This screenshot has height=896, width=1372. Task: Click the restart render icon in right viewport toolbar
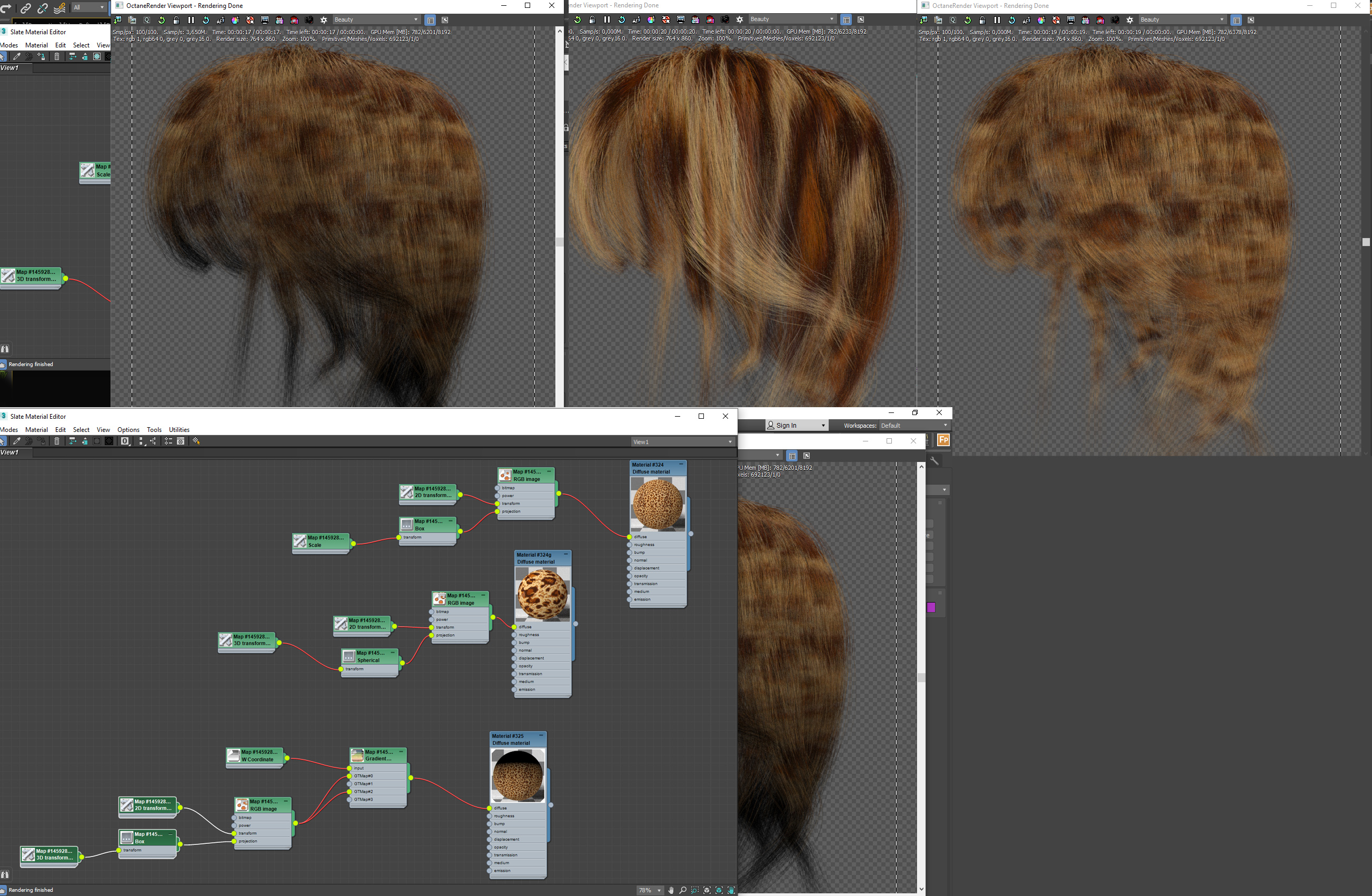tap(967, 20)
